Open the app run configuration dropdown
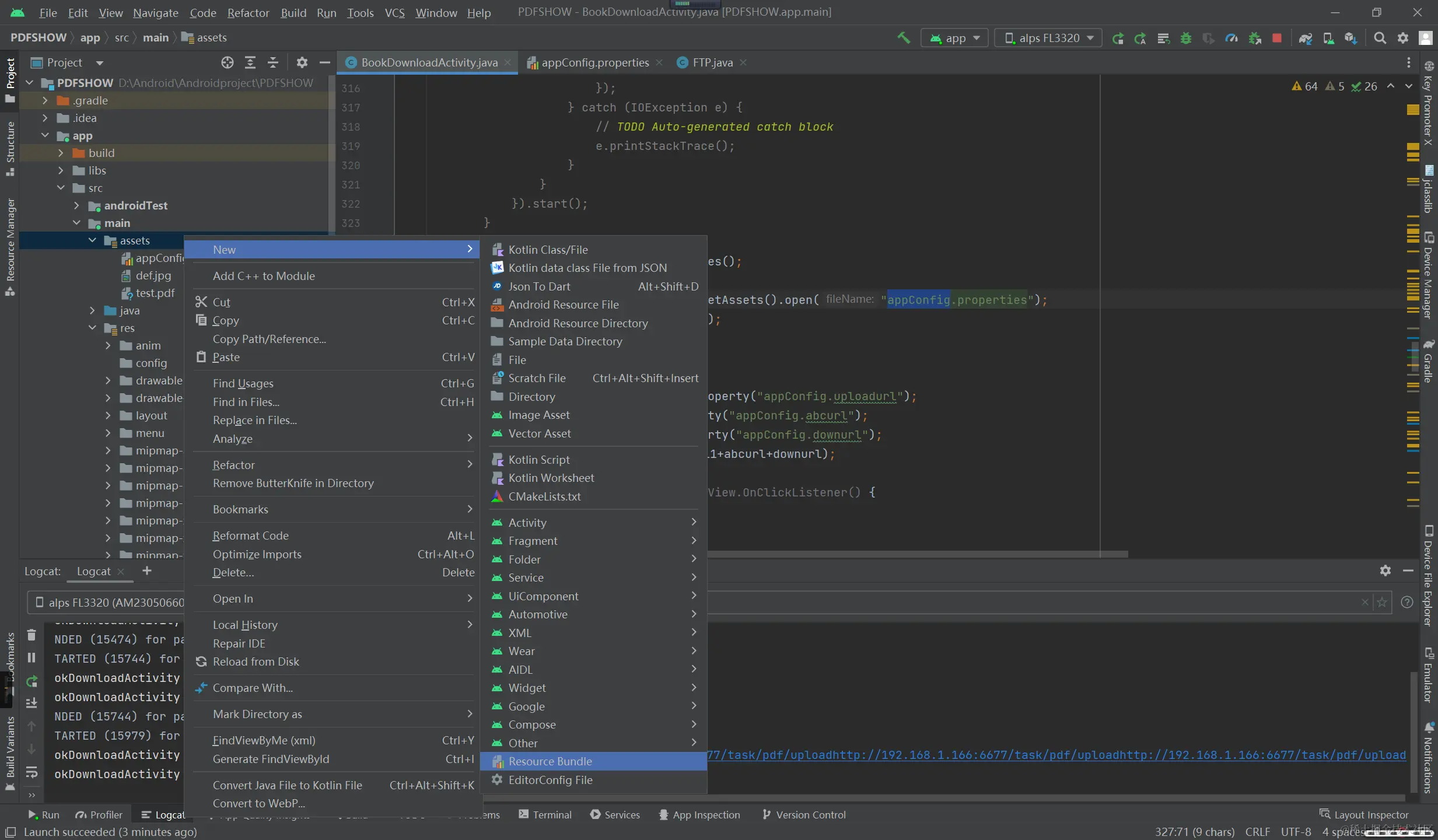 pos(955,38)
